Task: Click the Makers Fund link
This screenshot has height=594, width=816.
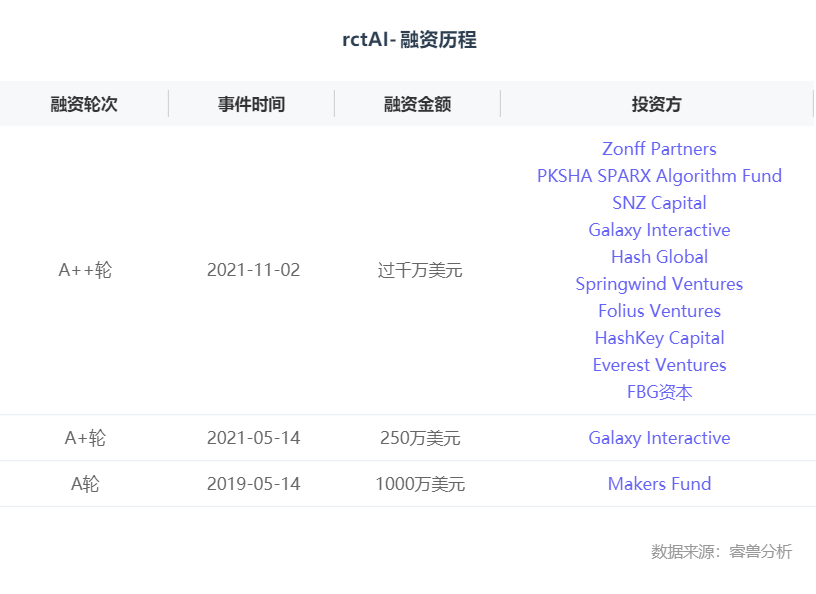Action: pyautogui.click(x=659, y=484)
